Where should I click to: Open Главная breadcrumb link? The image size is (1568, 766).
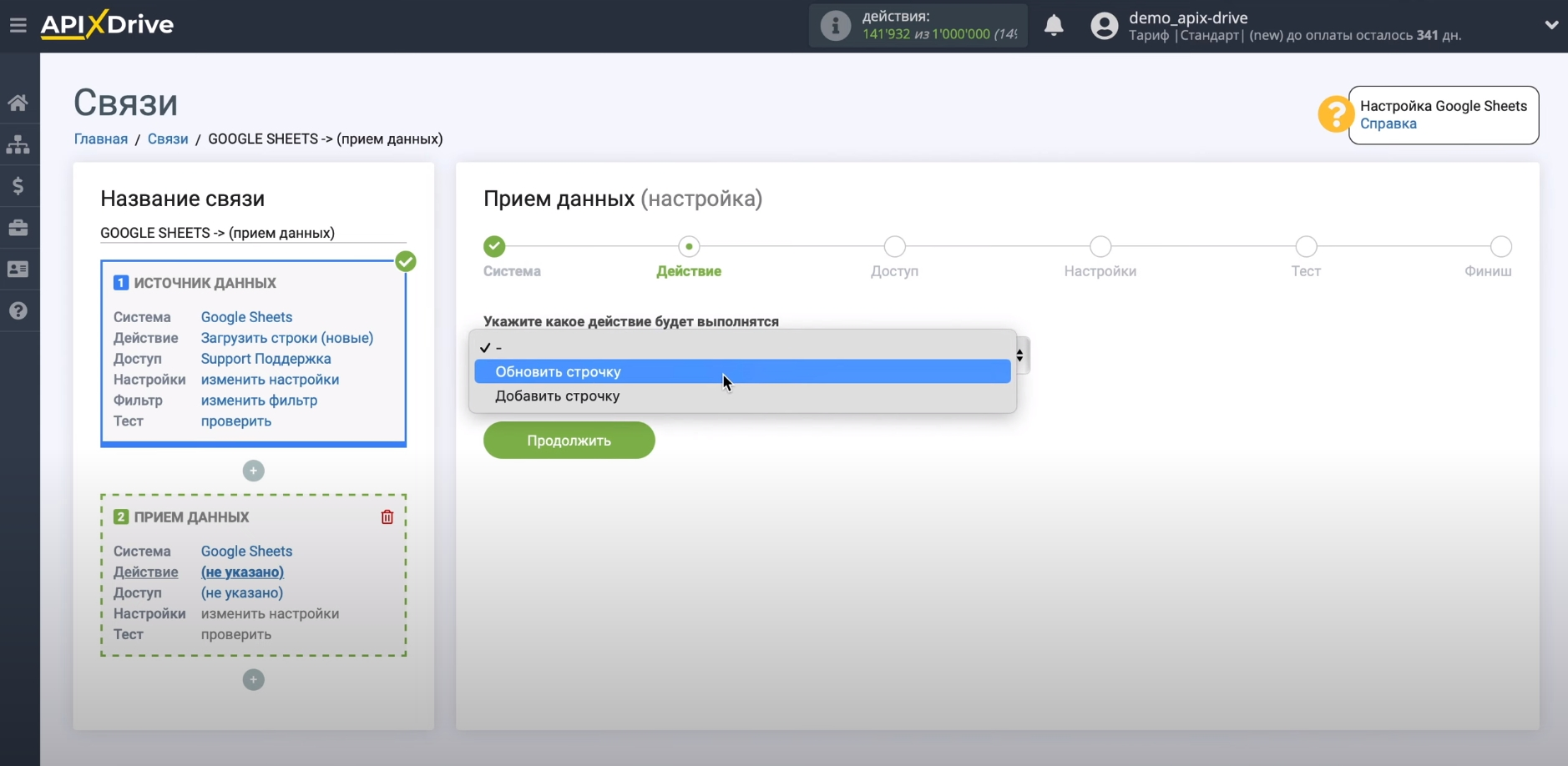(x=101, y=139)
